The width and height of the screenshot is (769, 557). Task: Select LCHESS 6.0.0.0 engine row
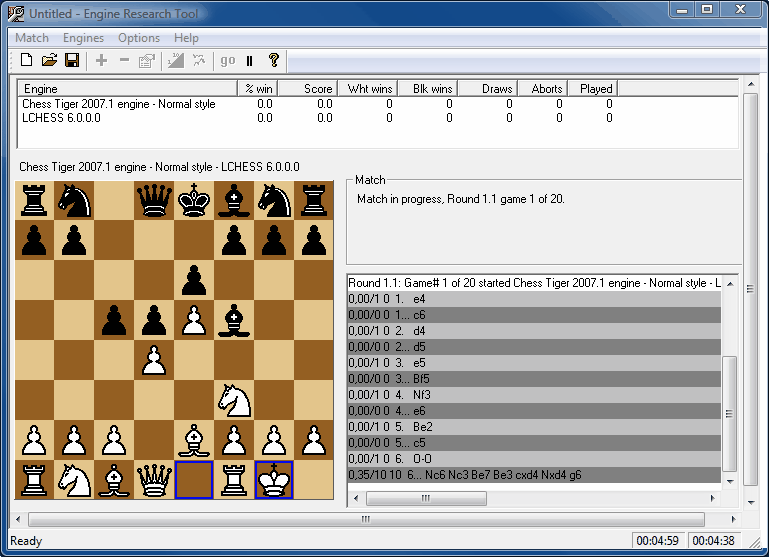[319, 118]
